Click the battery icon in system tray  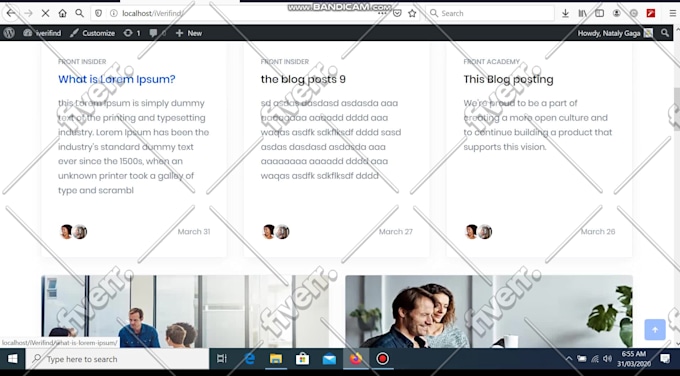[x=582, y=359]
